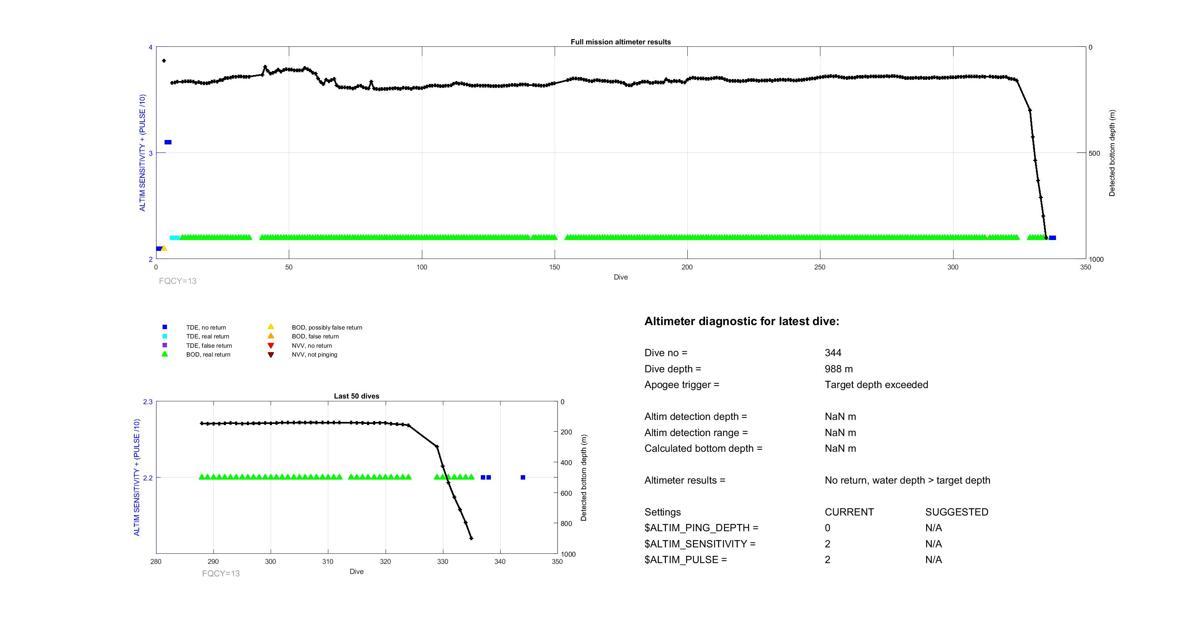Select the 'BOD, real return' legend label
The image size is (1200, 622).
pos(208,354)
